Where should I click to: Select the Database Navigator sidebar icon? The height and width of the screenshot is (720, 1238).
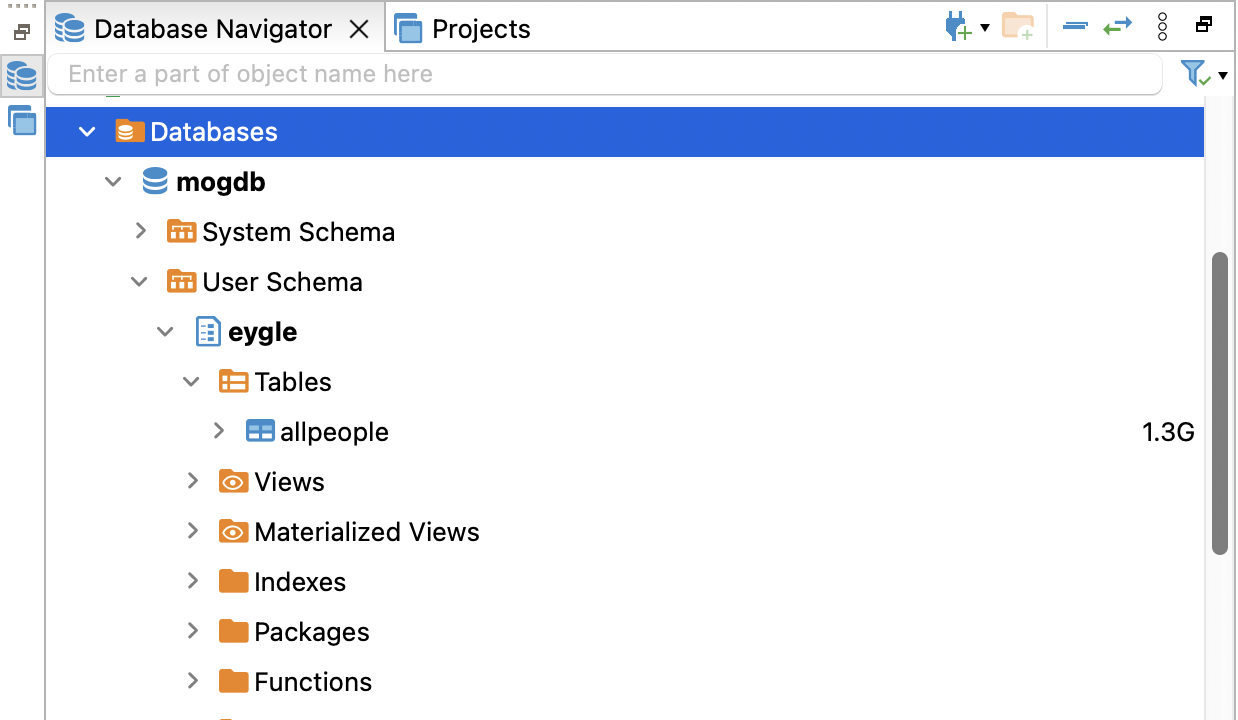22,75
